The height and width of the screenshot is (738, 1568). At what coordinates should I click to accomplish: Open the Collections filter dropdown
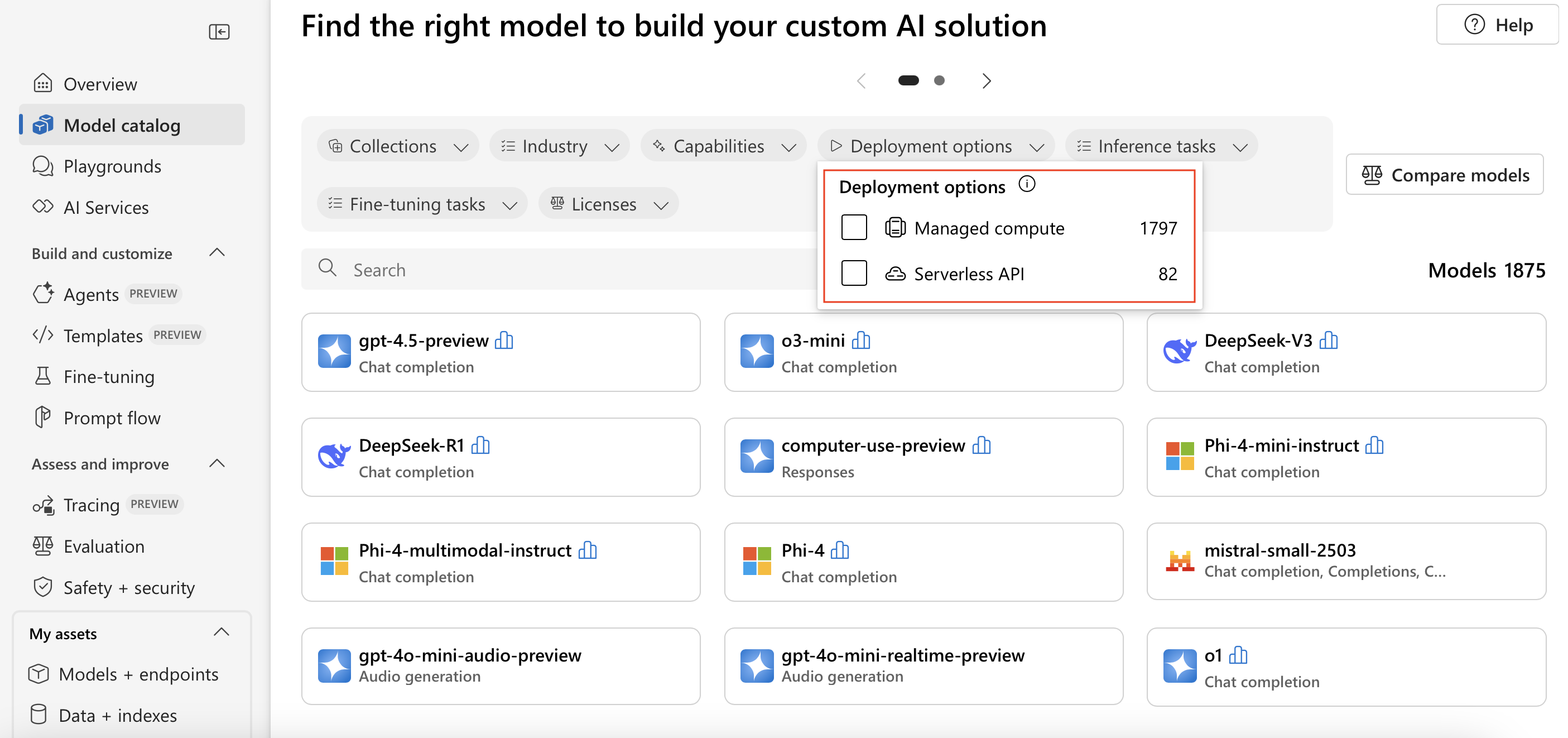(x=397, y=146)
